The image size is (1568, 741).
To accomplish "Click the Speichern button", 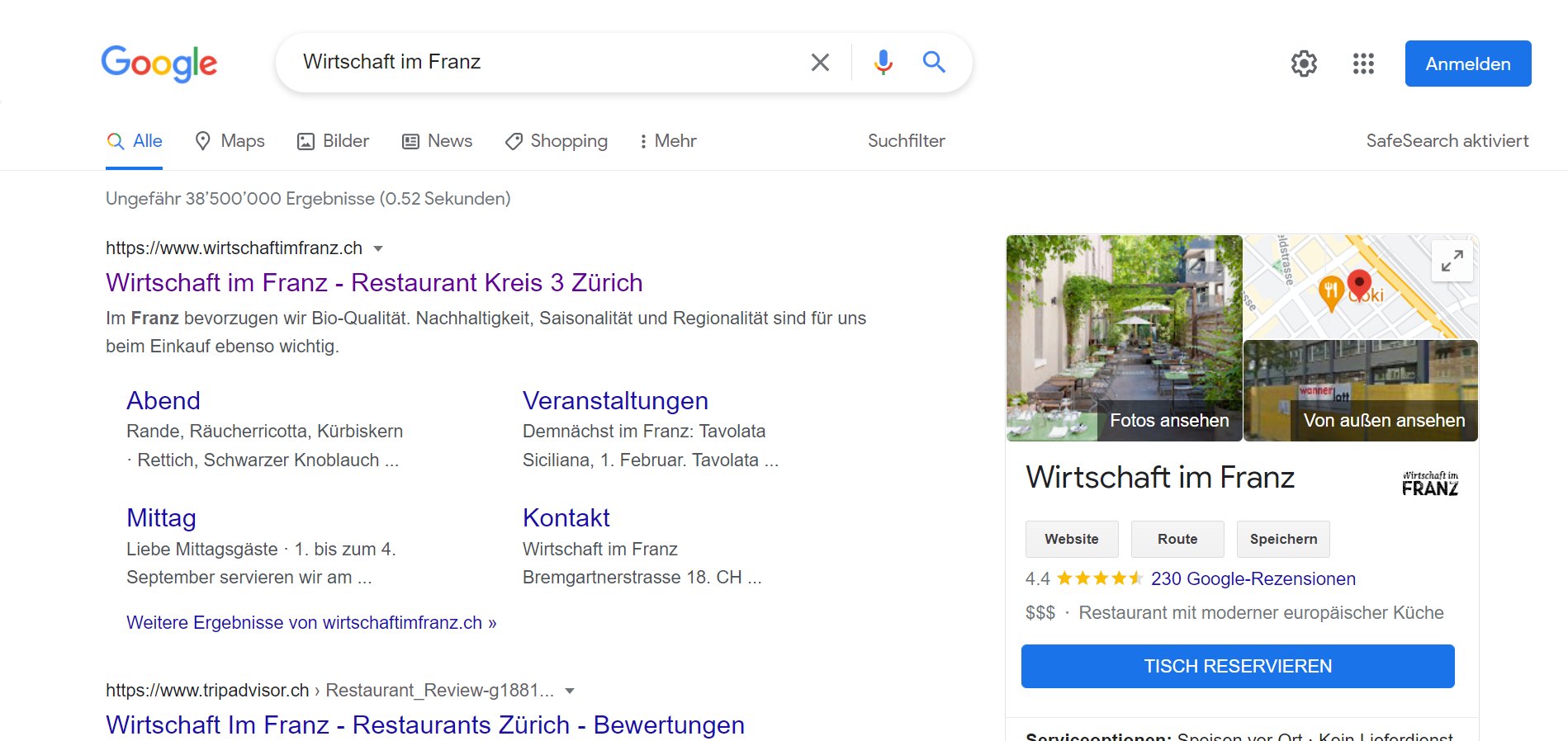I will click(1283, 539).
